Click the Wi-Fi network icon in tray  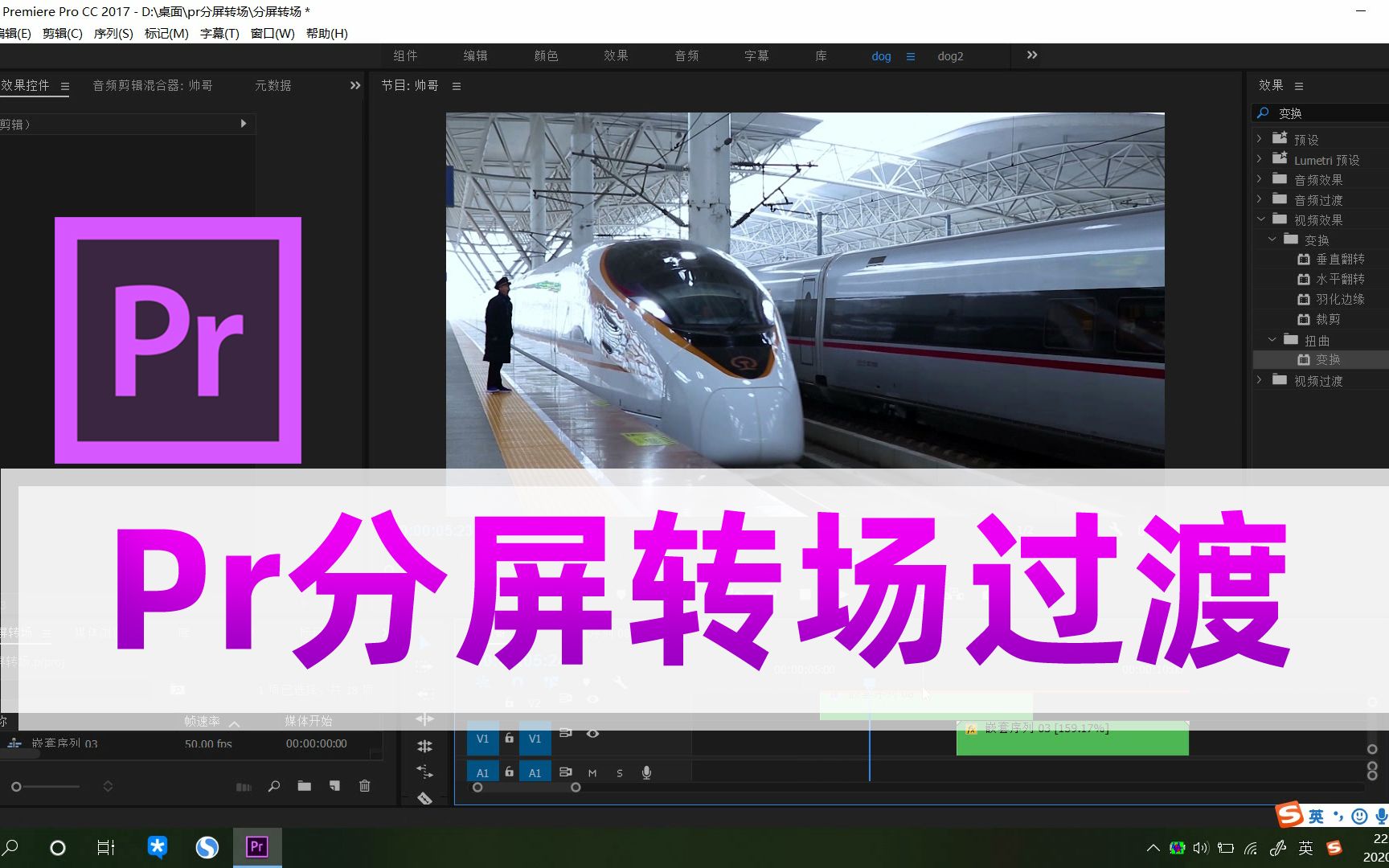pos(1251,848)
